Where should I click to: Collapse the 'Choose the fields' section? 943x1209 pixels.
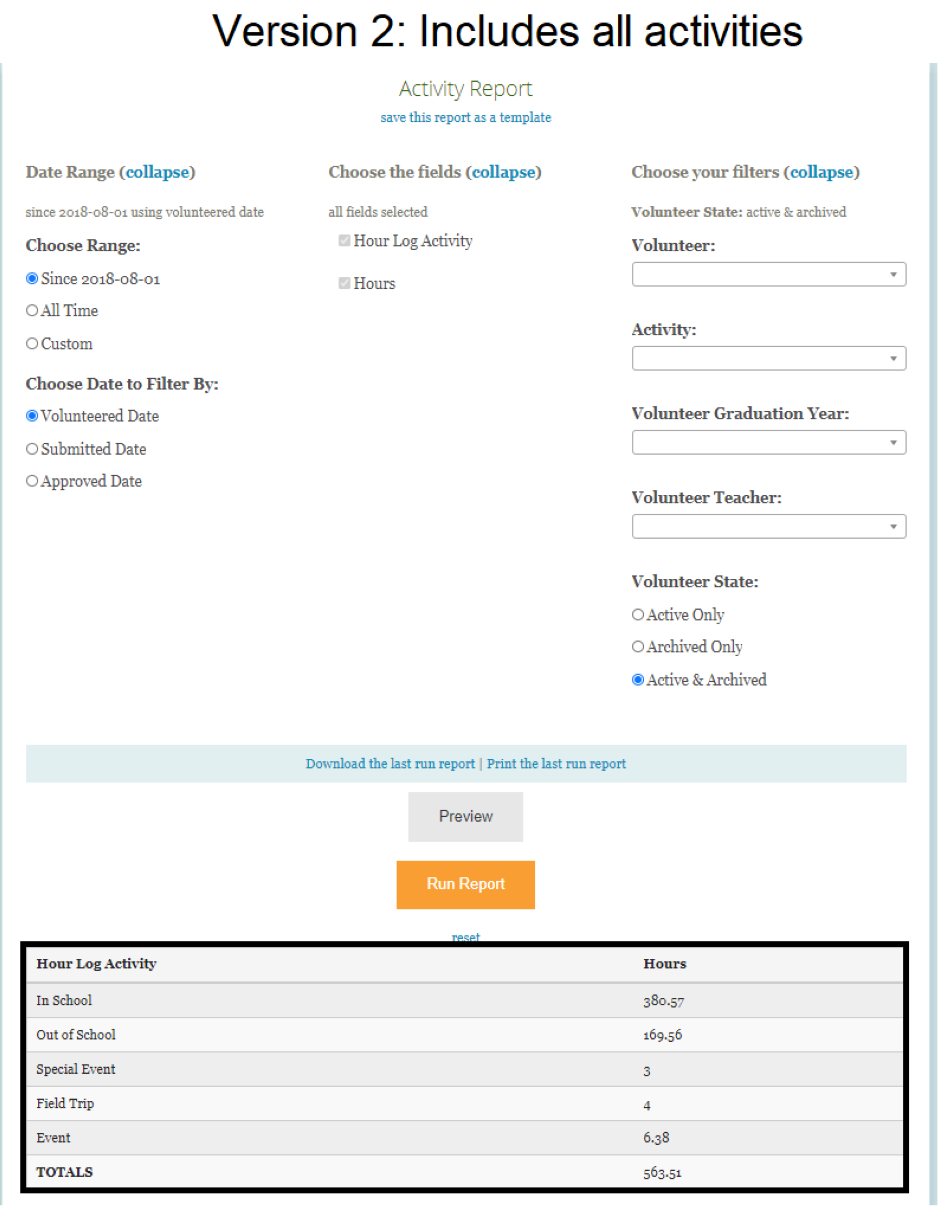(x=504, y=172)
